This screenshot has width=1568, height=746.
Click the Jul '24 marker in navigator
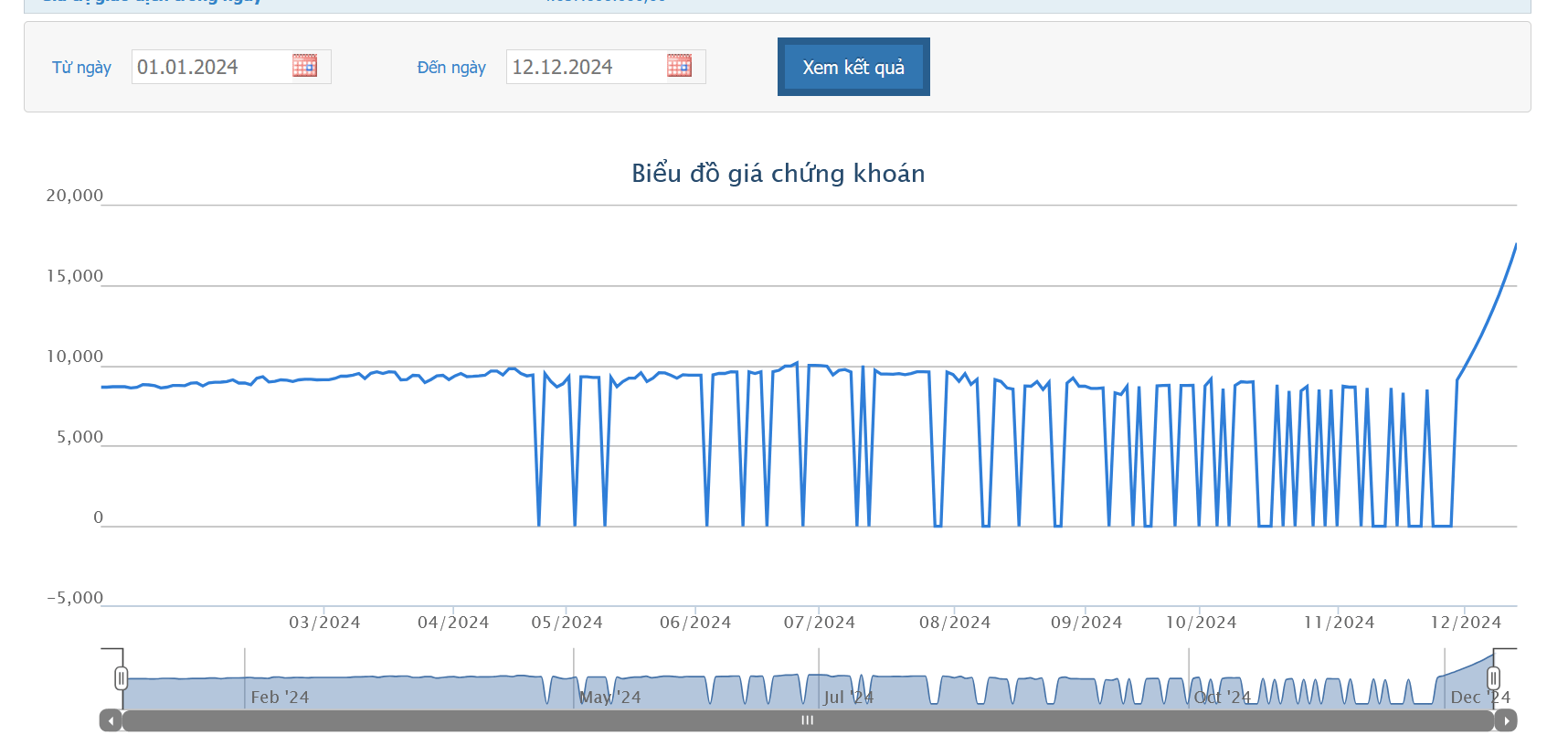[x=848, y=697]
